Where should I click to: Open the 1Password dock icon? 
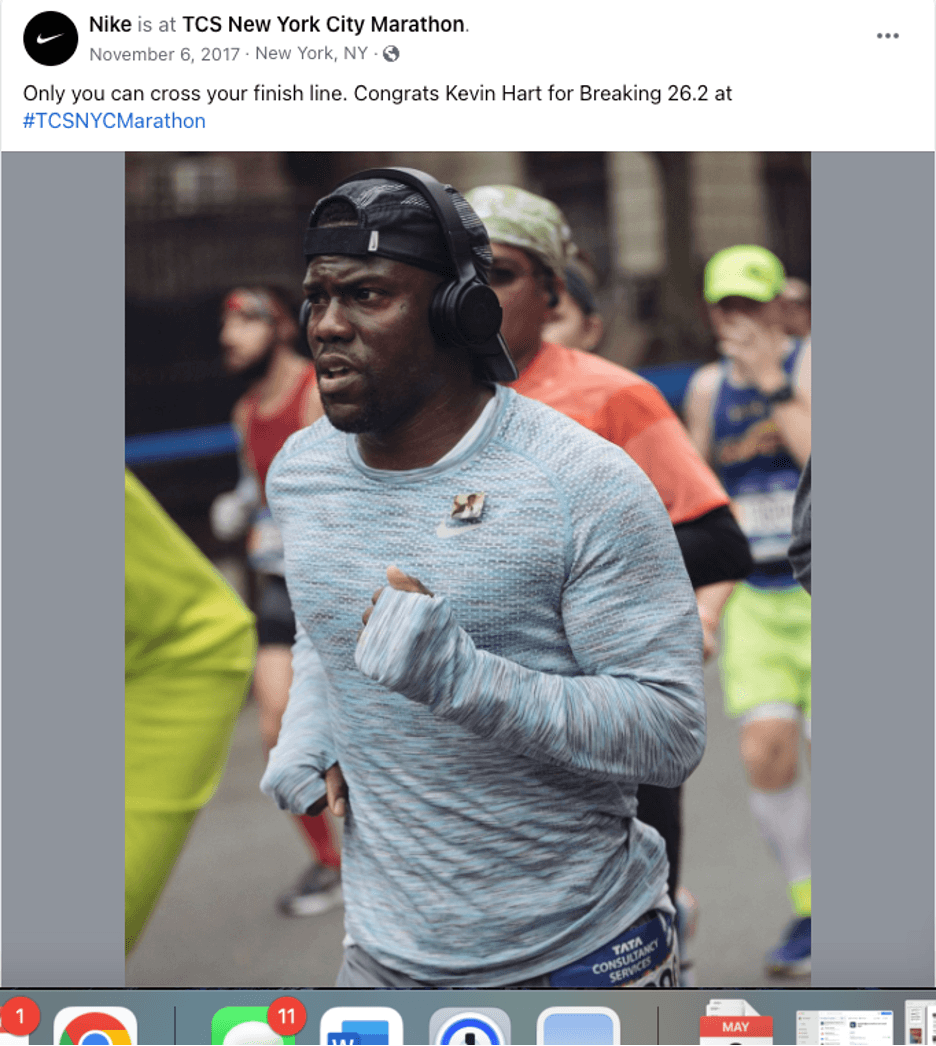coord(470,1026)
